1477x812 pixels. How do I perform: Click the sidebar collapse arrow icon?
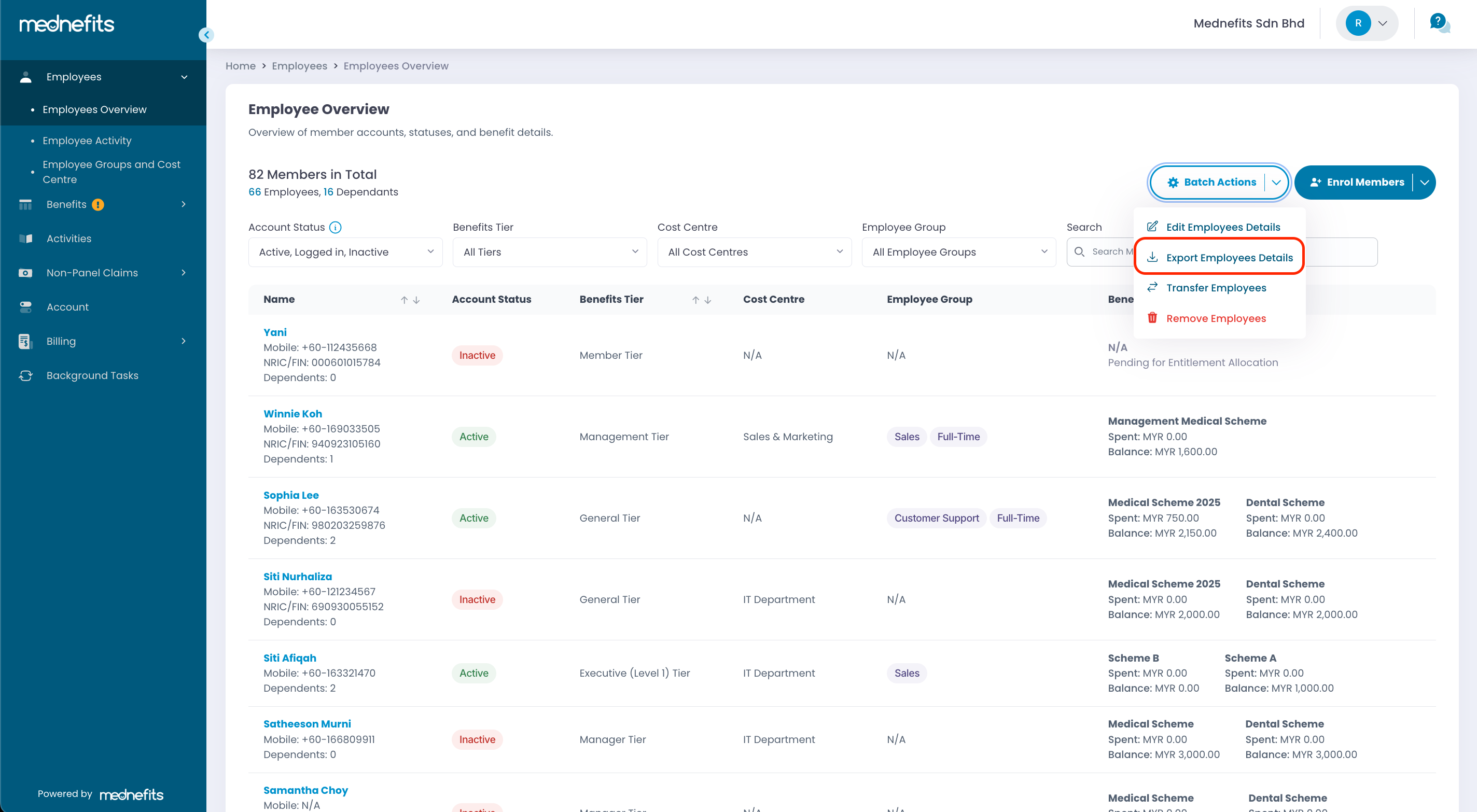coord(206,35)
